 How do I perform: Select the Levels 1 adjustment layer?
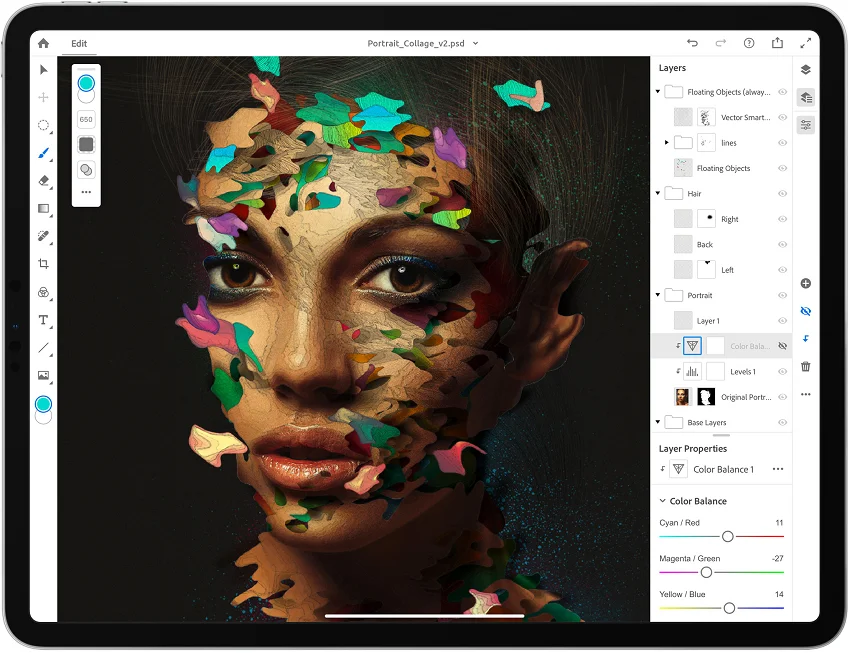(721, 371)
